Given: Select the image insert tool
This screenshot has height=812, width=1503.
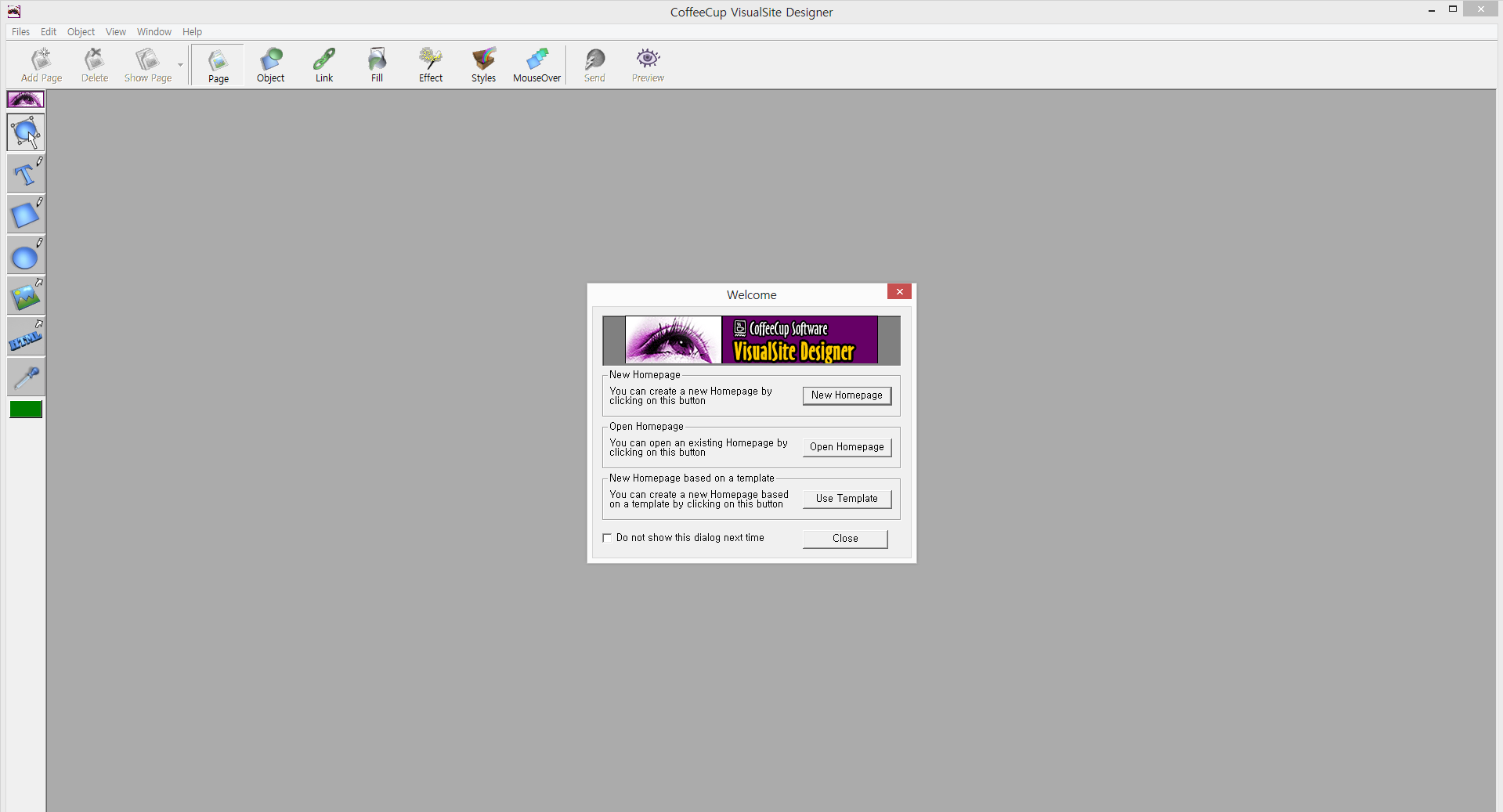Looking at the screenshot, I should (26, 295).
